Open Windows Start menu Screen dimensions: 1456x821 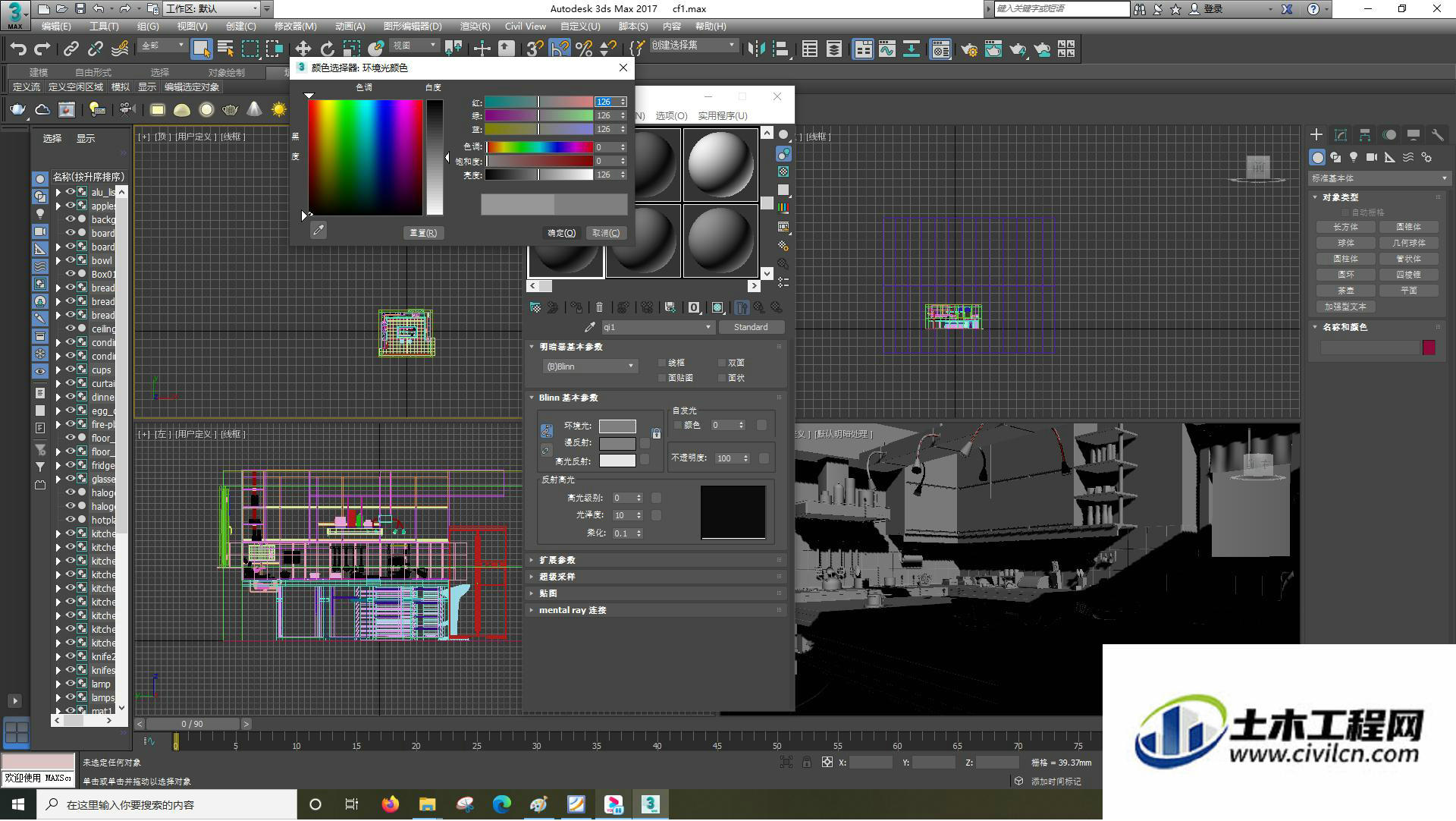(x=18, y=804)
